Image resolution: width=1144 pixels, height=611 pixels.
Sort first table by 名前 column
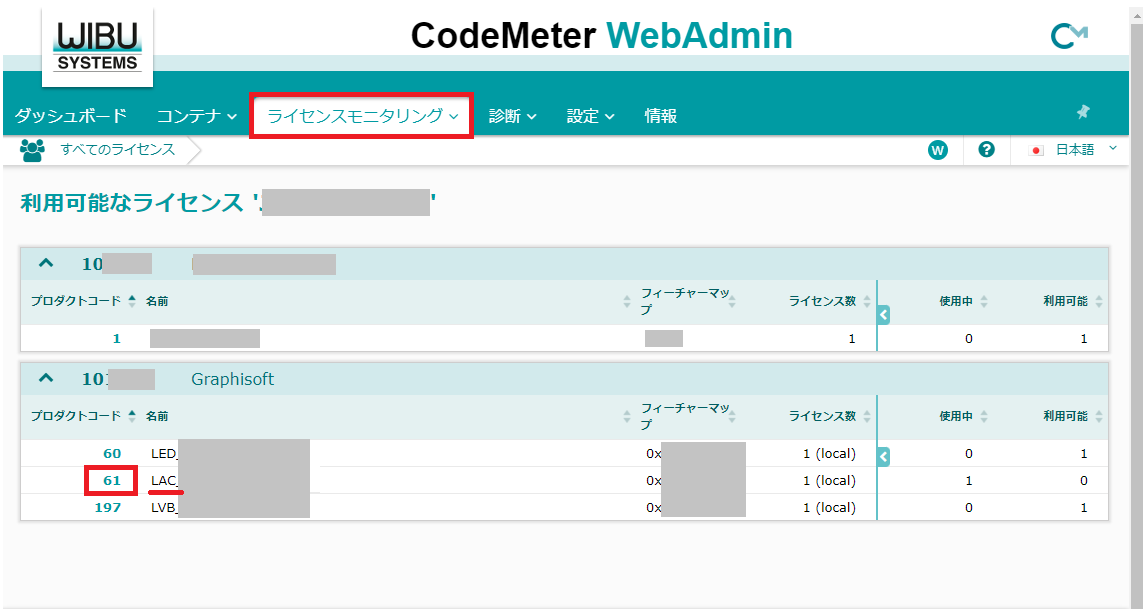click(157, 301)
